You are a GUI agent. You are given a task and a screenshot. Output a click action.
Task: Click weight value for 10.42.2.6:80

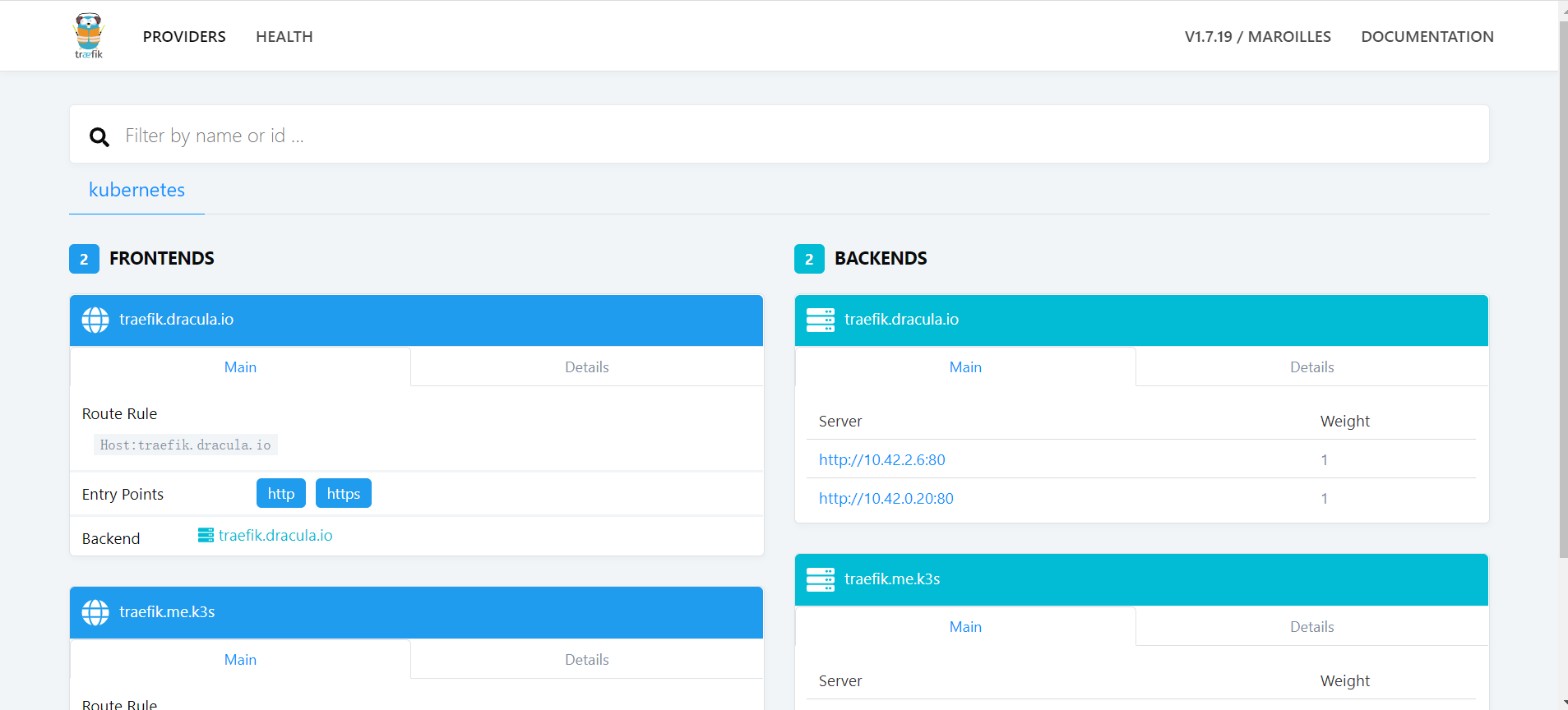pyautogui.click(x=1325, y=459)
